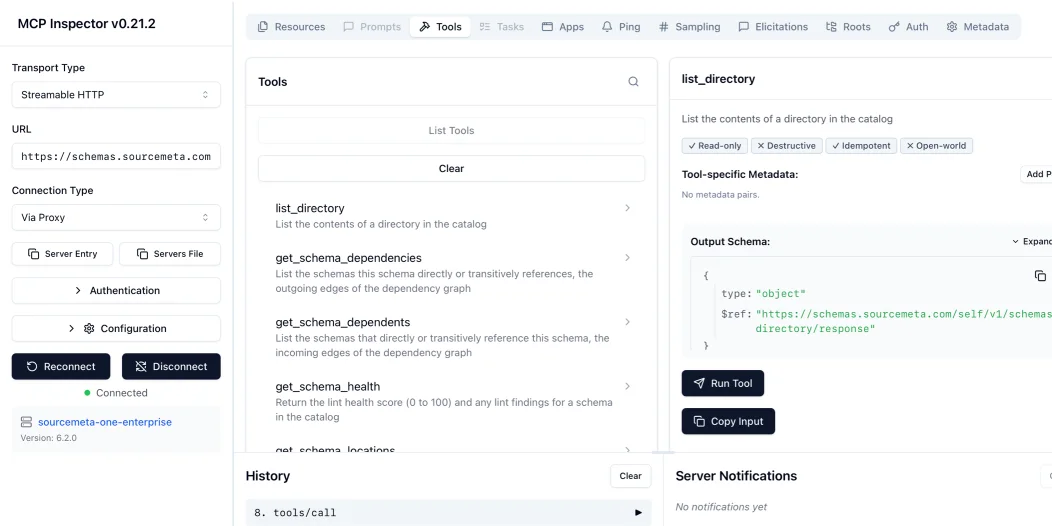Click the Connected status indicator
This screenshot has width=1052, height=526.
[115, 393]
